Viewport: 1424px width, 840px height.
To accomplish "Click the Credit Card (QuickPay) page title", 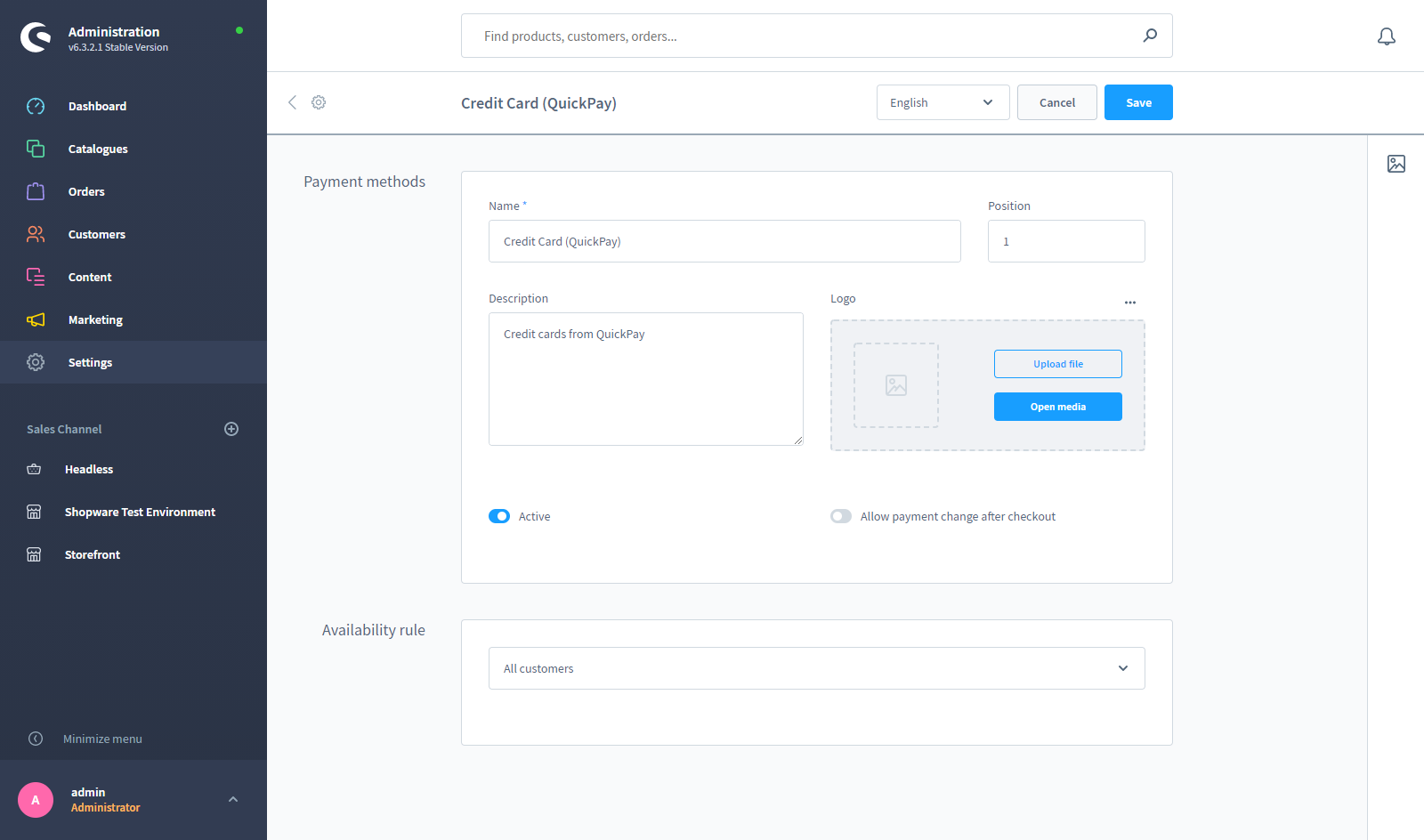I will coord(538,103).
